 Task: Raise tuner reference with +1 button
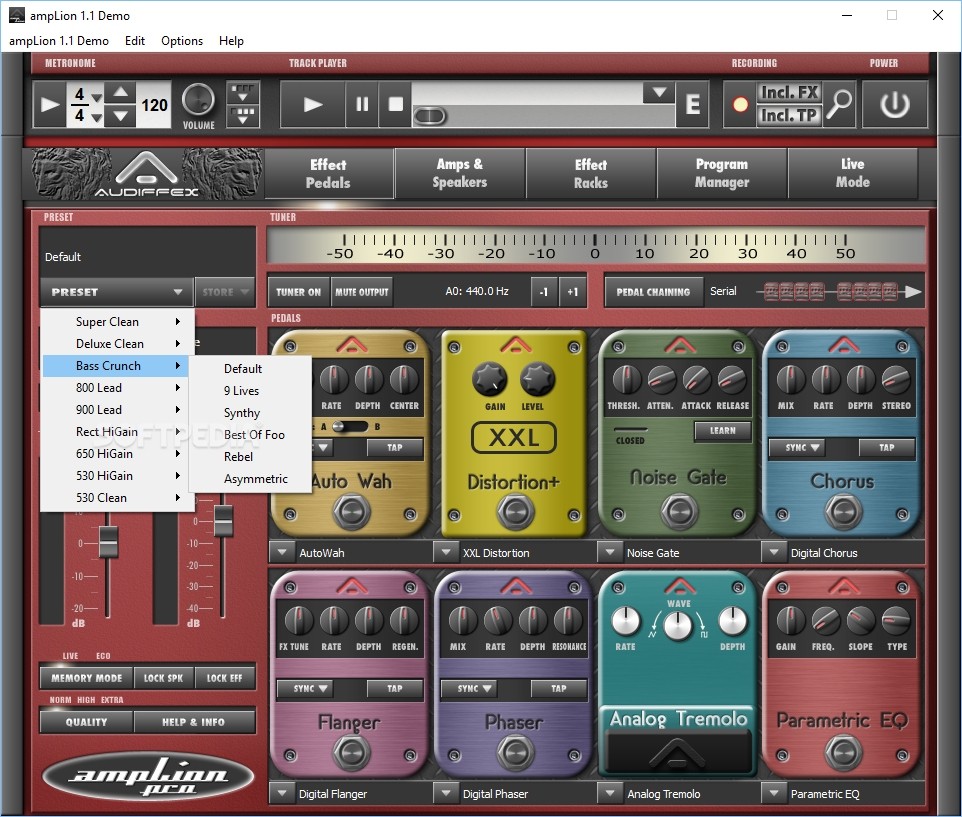572,292
